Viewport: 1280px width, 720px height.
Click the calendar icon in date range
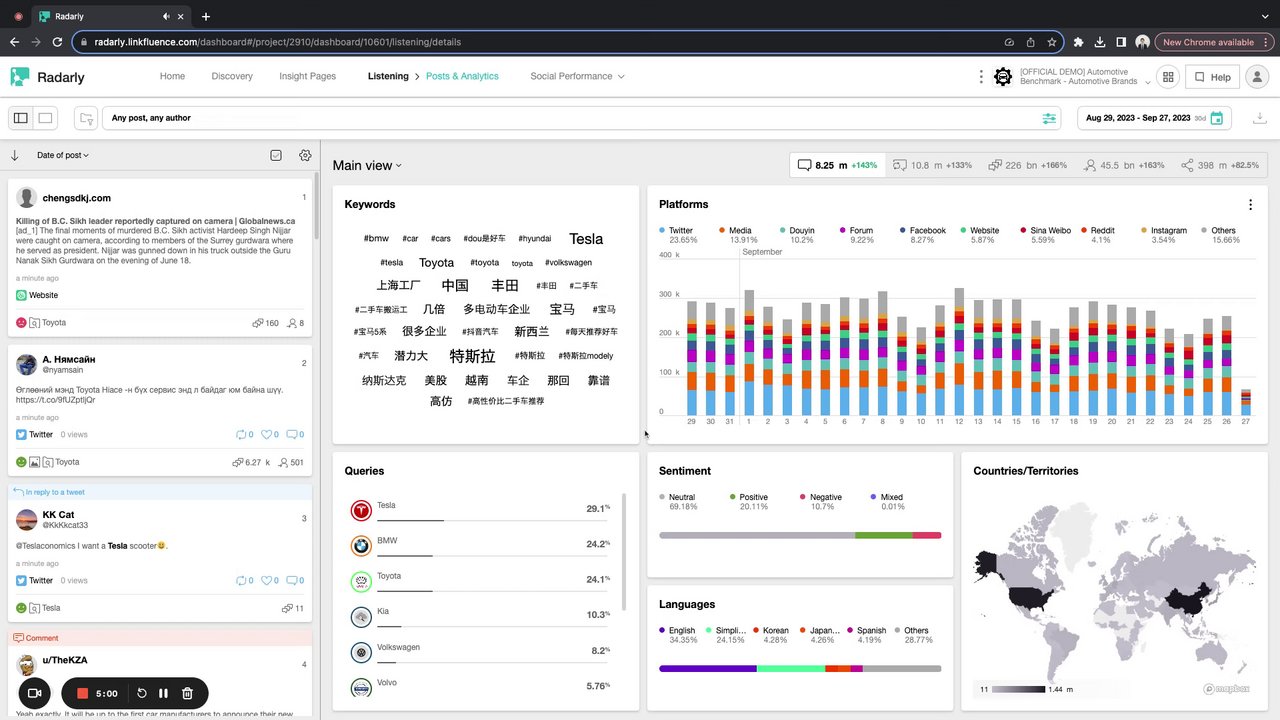coord(1217,118)
